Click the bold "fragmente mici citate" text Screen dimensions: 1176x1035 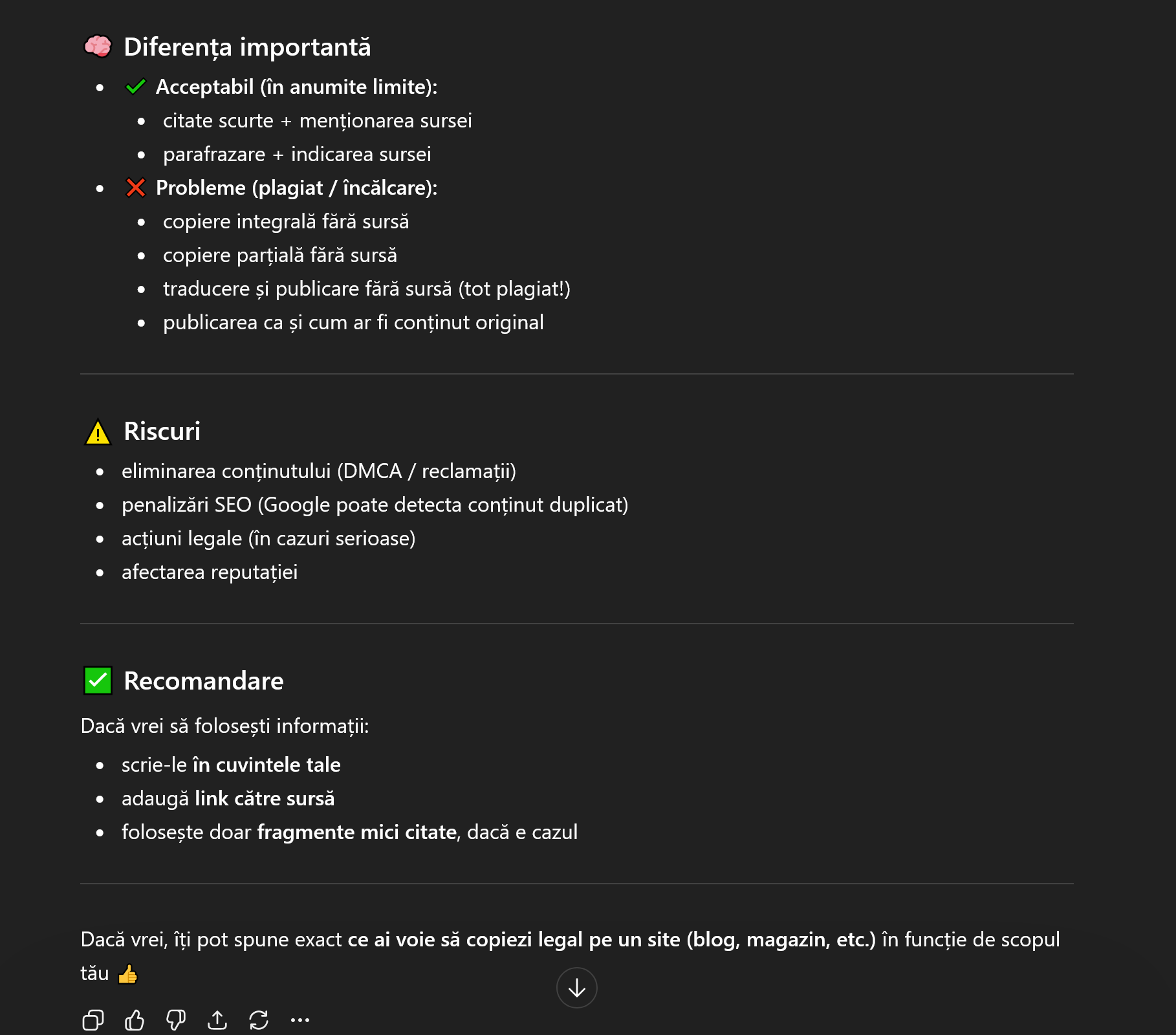pyautogui.click(x=357, y=833)
